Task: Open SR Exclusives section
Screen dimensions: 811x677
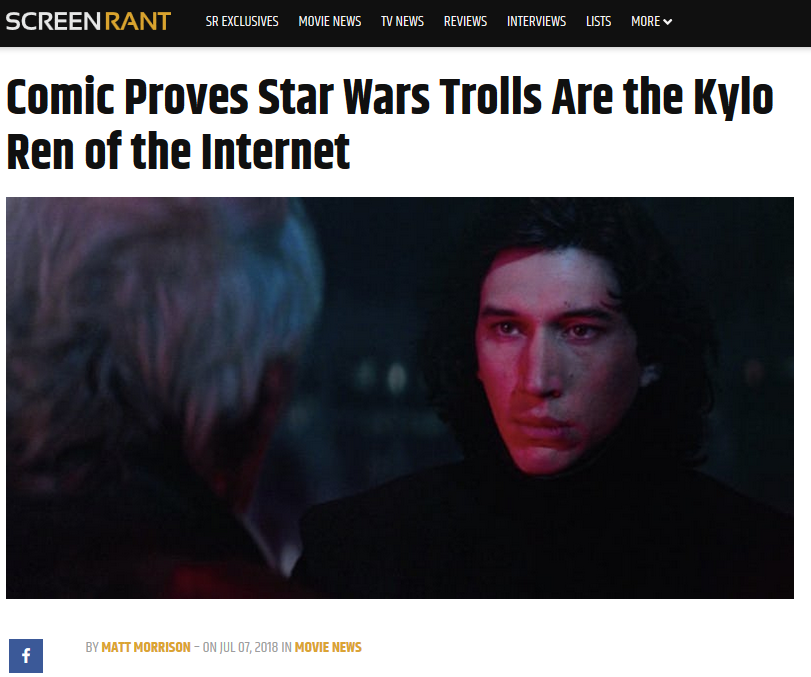Action: [242, 21]
